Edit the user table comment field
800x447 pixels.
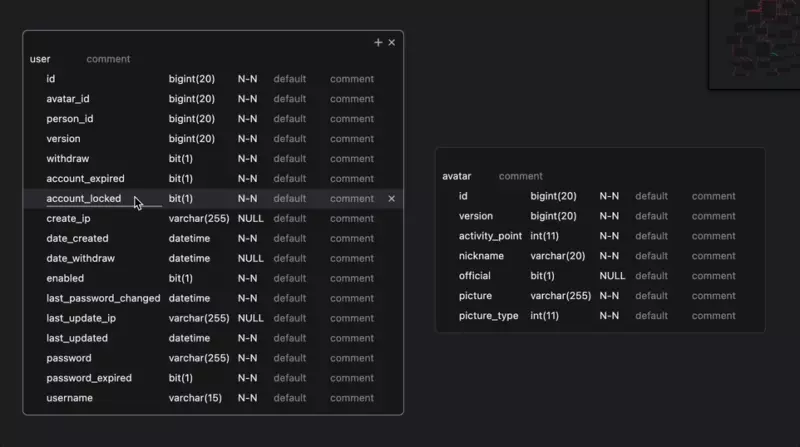click(108, 59)
